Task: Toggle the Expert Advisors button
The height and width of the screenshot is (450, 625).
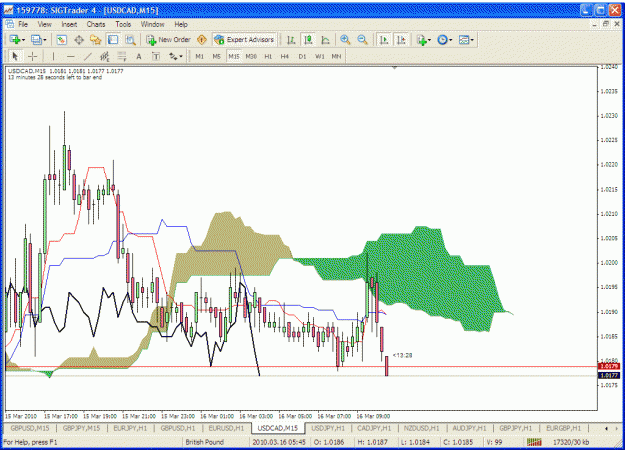Action: point(244,40)
